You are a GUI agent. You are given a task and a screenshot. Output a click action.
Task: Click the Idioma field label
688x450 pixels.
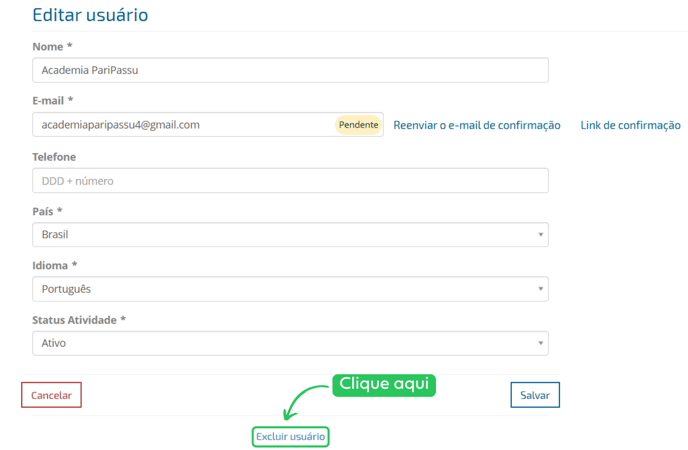click(x=55, y=265)
